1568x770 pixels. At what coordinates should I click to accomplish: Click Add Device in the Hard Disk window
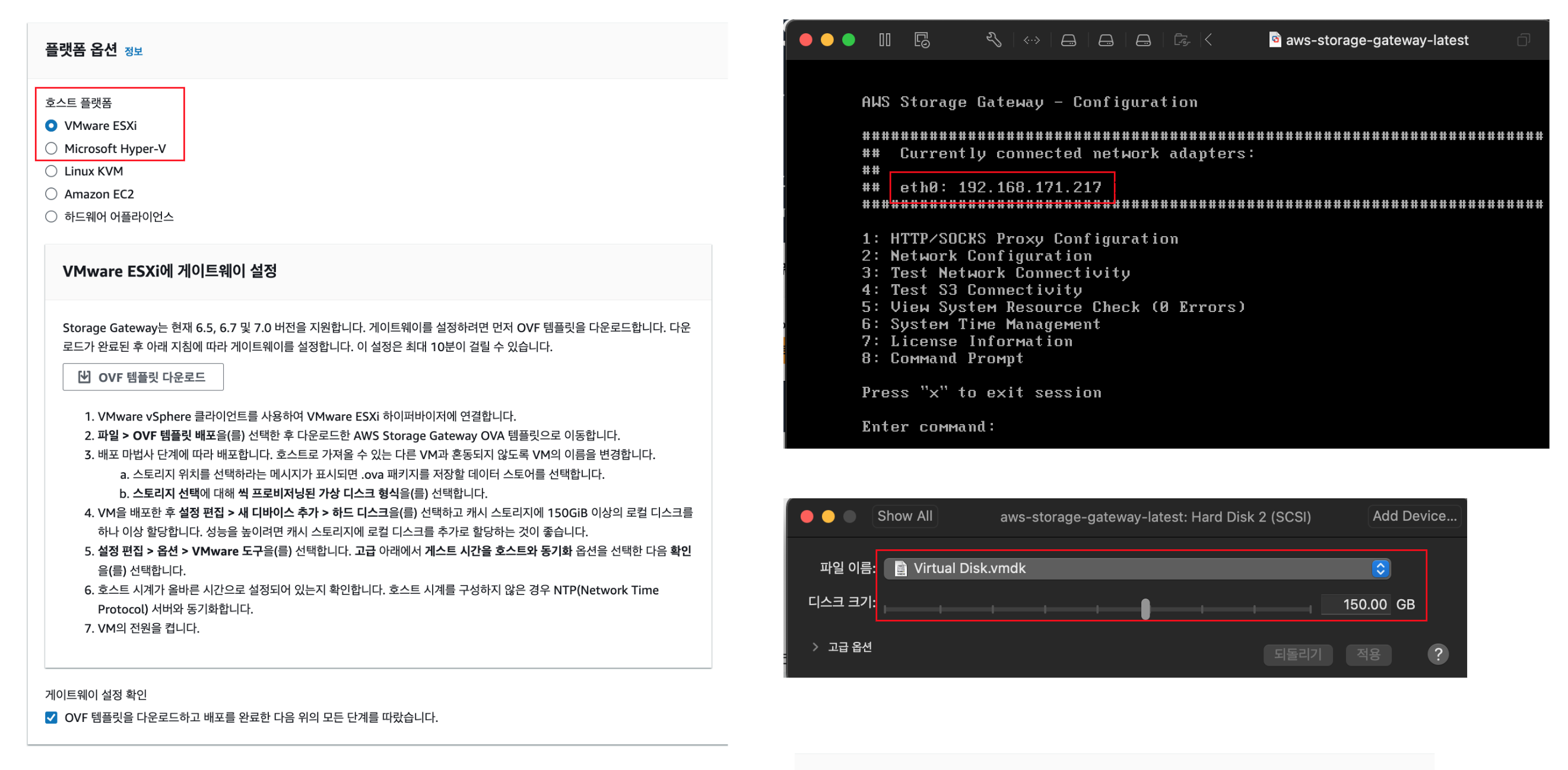1413,516
